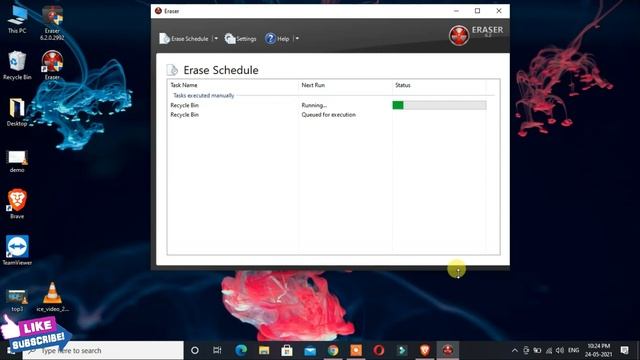This screenshot has width=640, height=360.
Task: Sort by Next Run column header
Action: 313,85
